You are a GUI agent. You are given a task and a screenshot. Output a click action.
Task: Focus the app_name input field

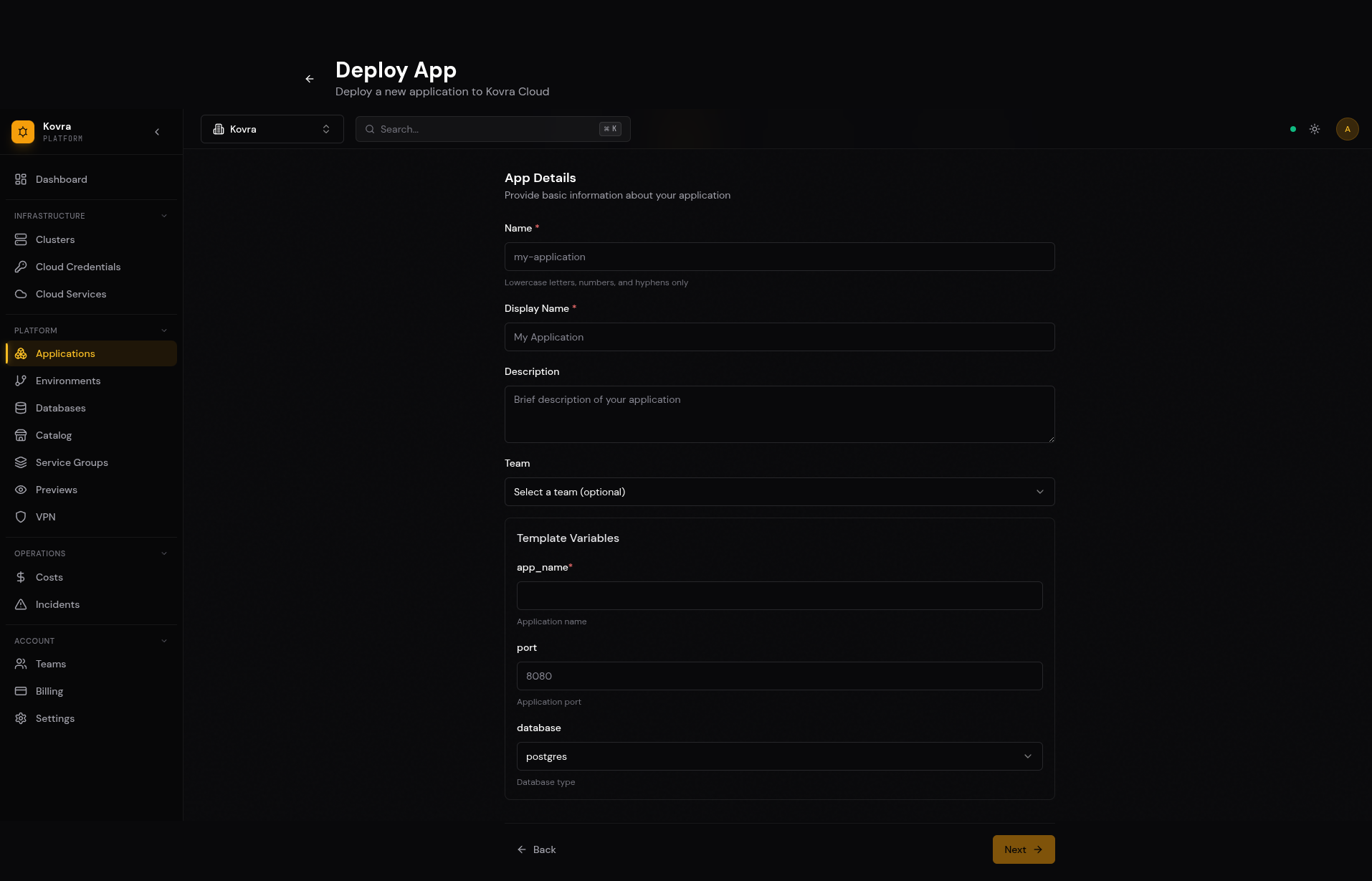(x=779, y=596)
